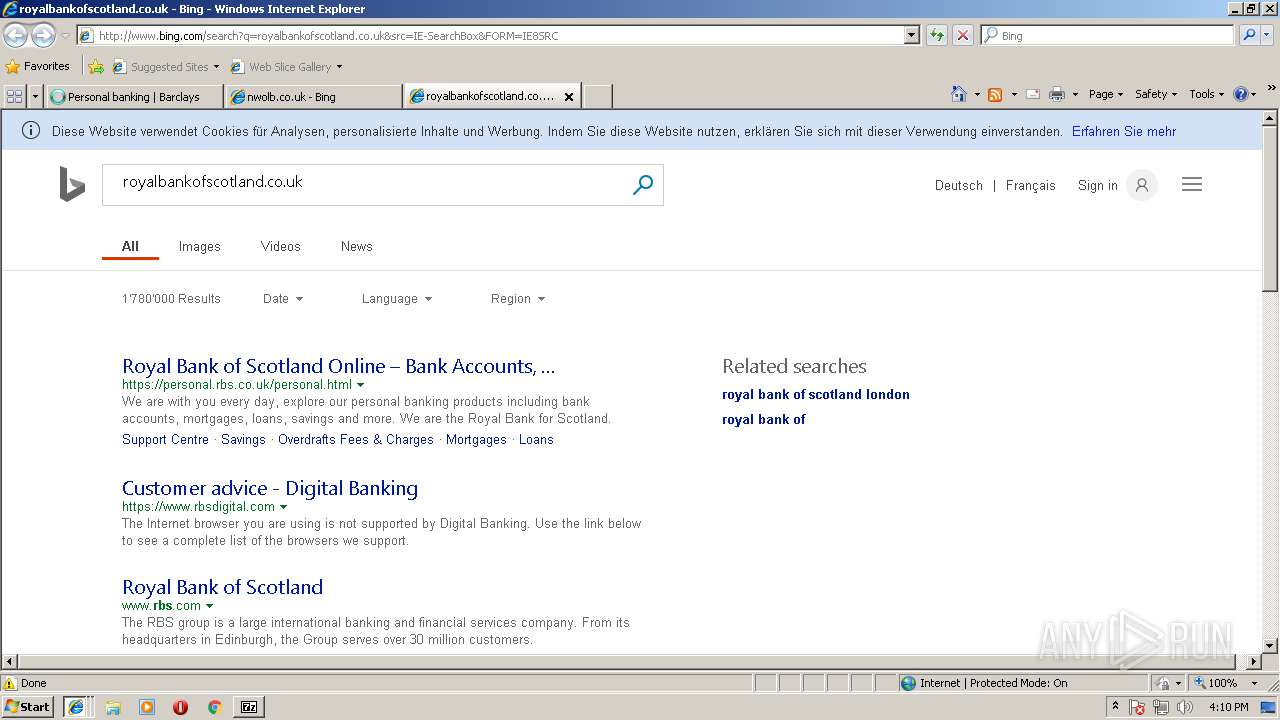
Task: Open Royal Bank of Scotland Online result
Action: pos(338,366)
